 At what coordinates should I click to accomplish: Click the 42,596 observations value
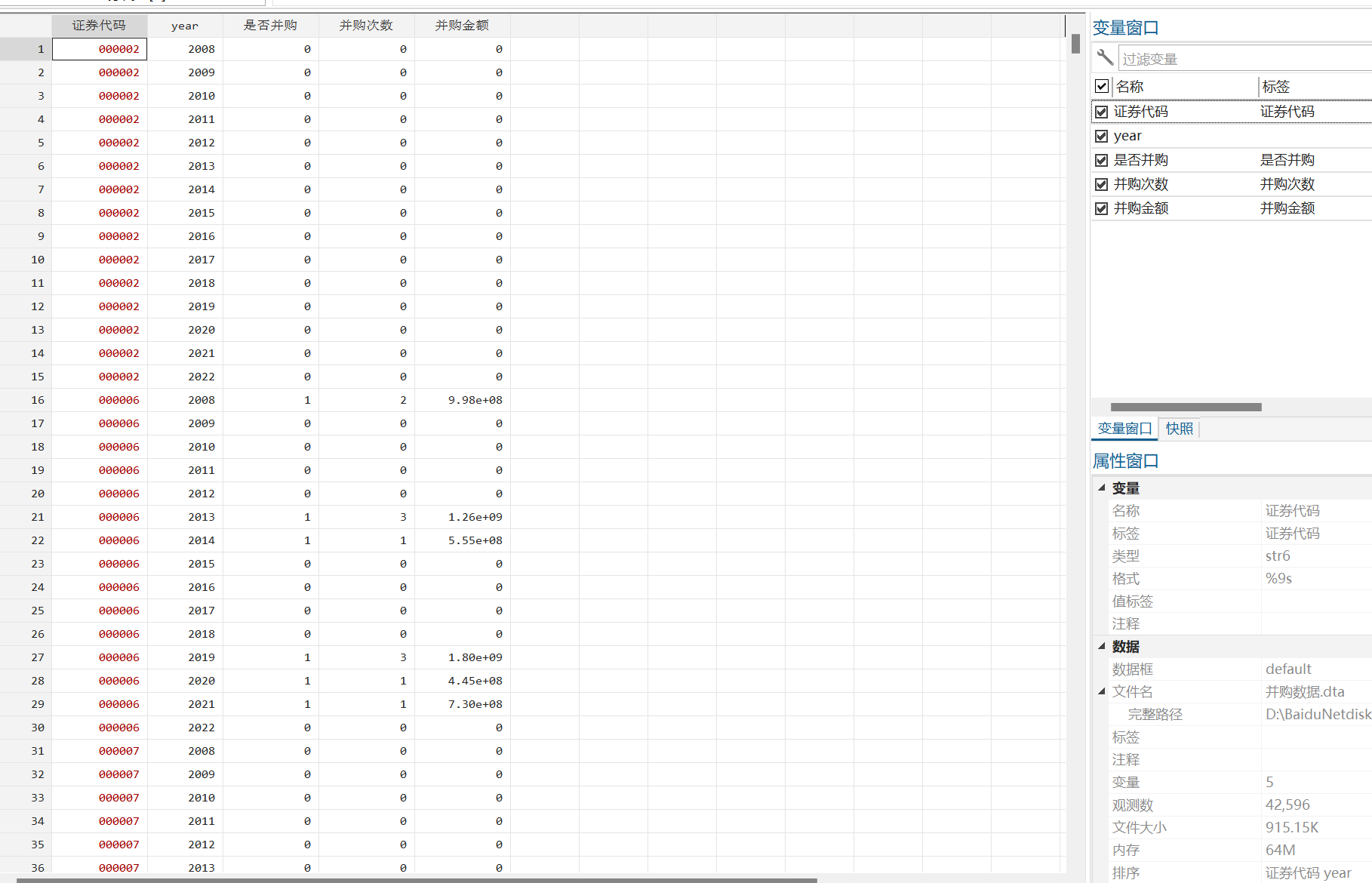click(x=1287, y=805)
